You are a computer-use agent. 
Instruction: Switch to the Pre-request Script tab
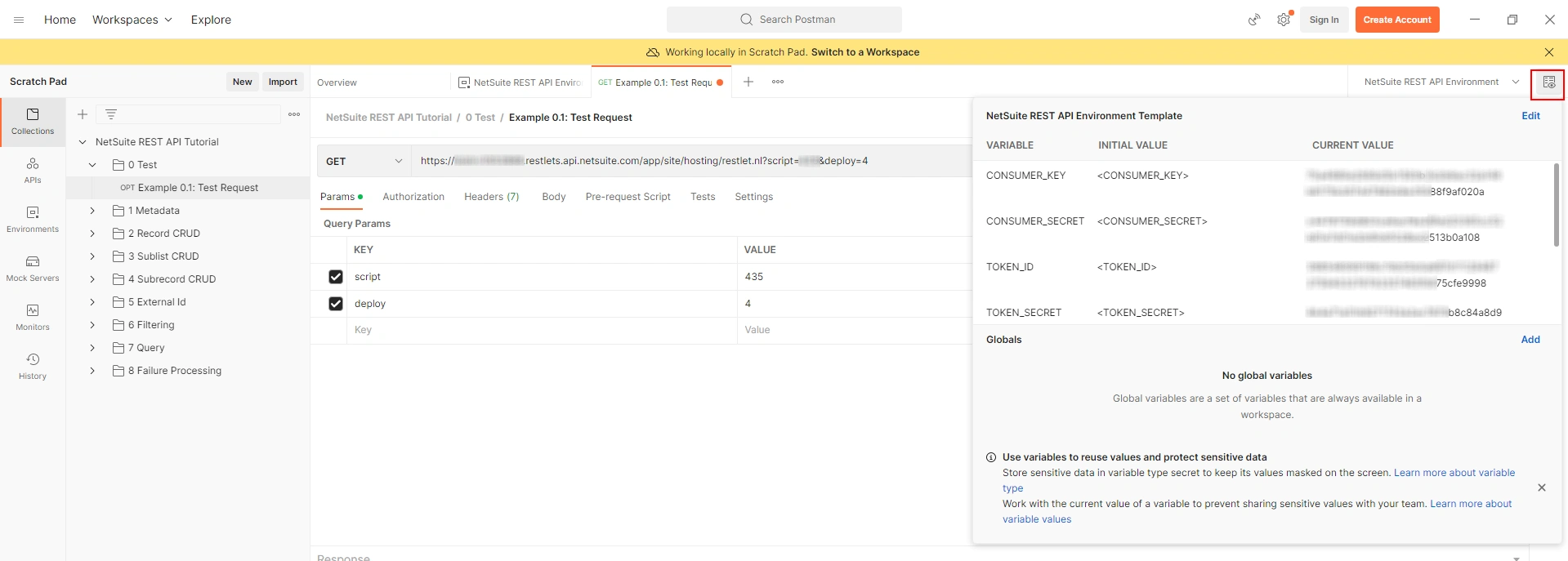(x=628, y=197)
